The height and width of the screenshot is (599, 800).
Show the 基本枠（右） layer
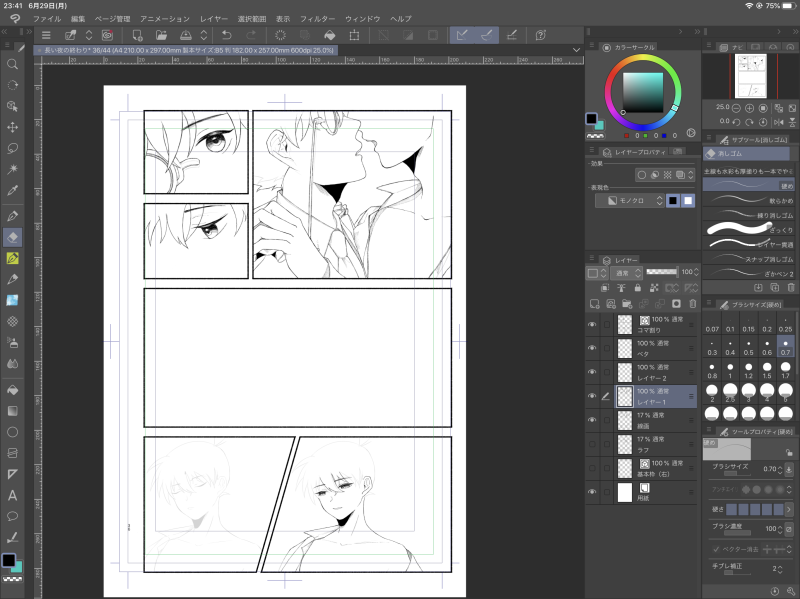point(592,468)
